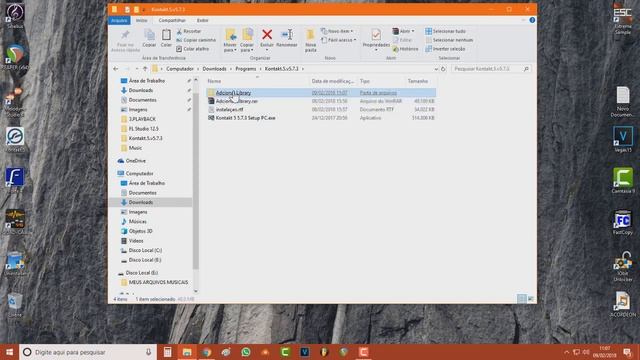This screenshot has height=360, width=640.
Task: Collapse the ribbon using the chevron
Action: (524, 20)
